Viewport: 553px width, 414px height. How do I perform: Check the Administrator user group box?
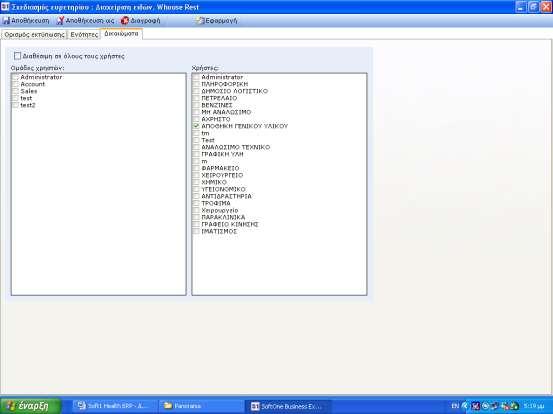pyautogui.click(x=16, y=77)
